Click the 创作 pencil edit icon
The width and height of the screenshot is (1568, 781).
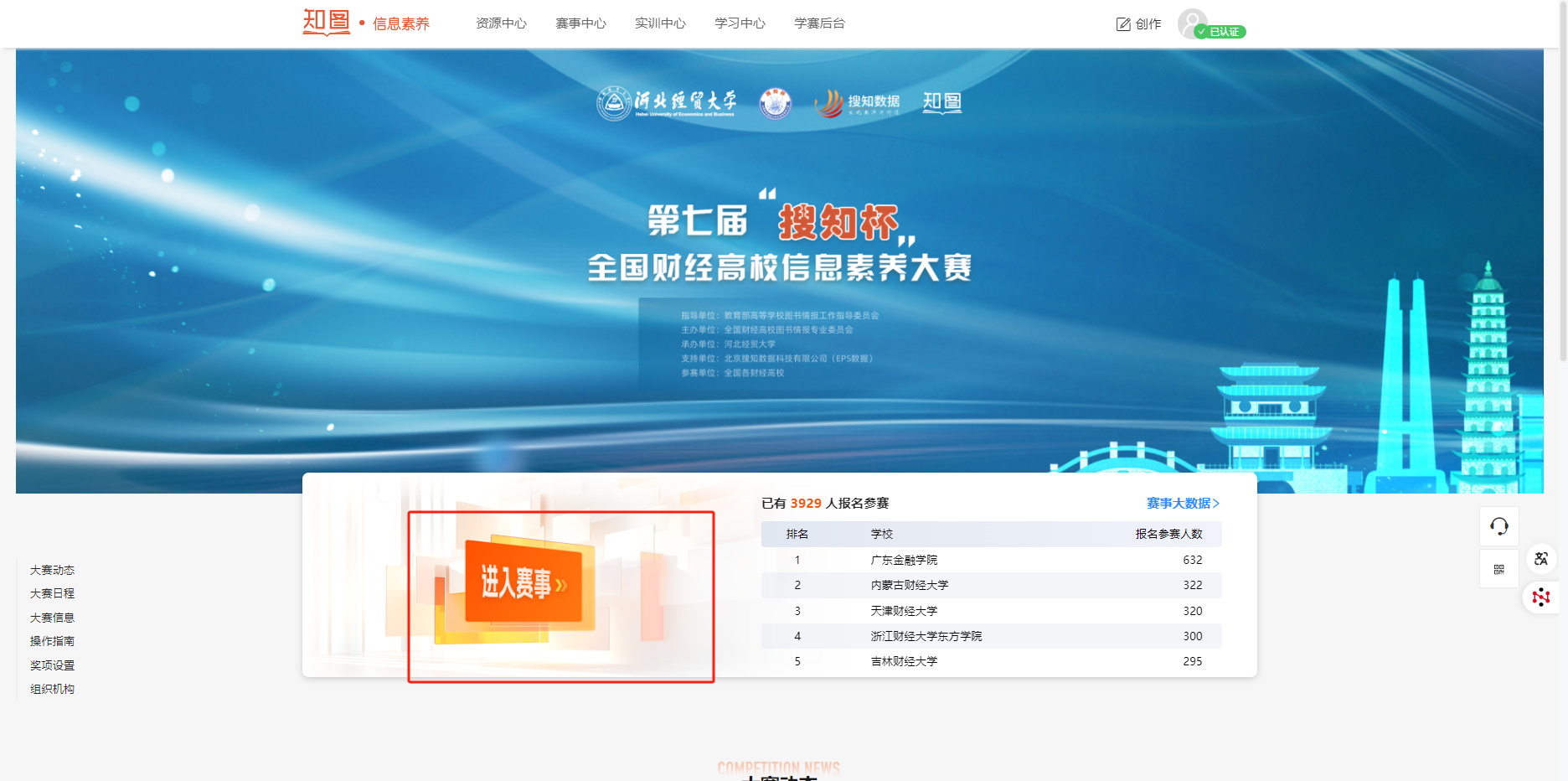coord(1123,24)
